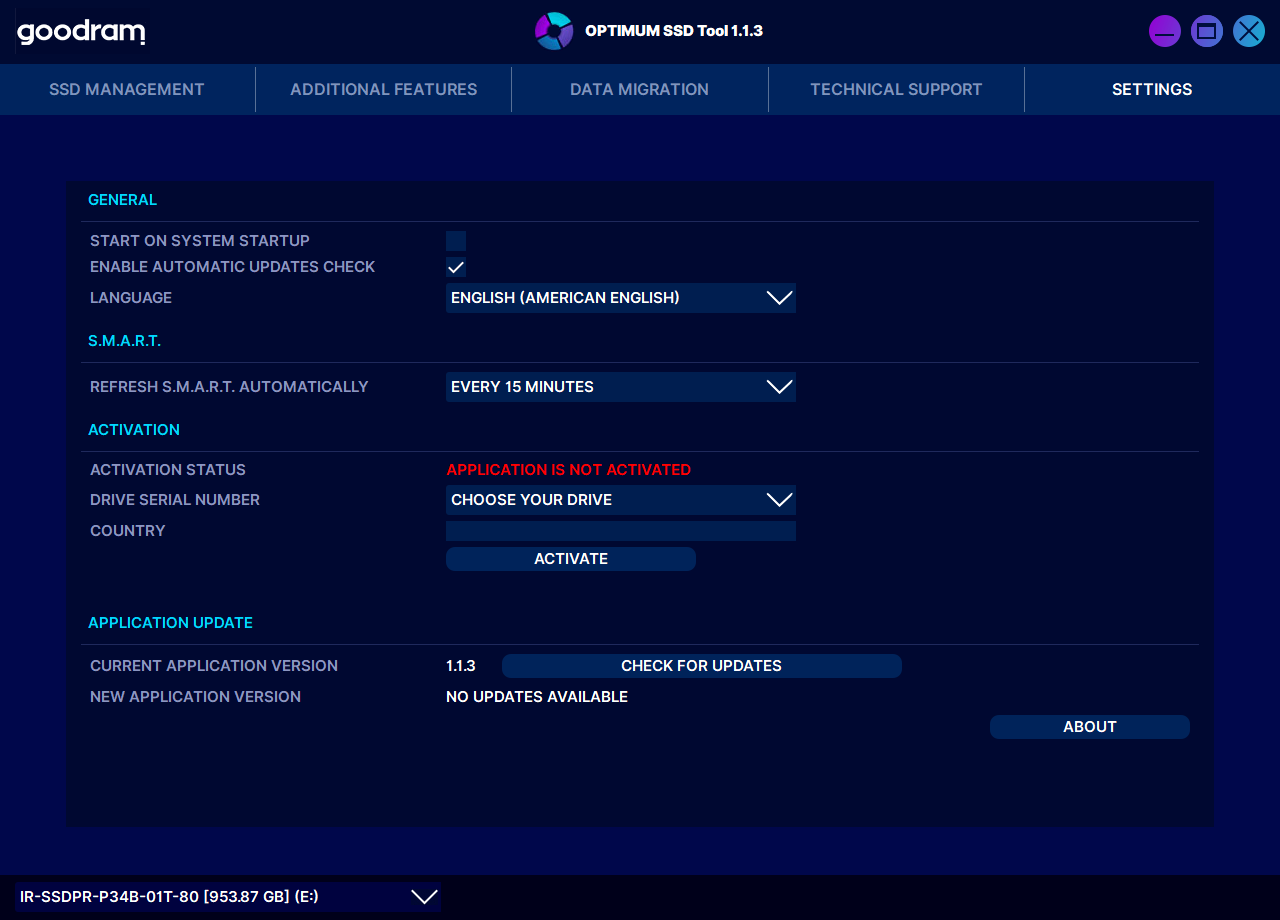Expand the Refresh S.M.A.R.T. interval dropdown
This screenshot has width=1280, height=920.
[621, 387]
